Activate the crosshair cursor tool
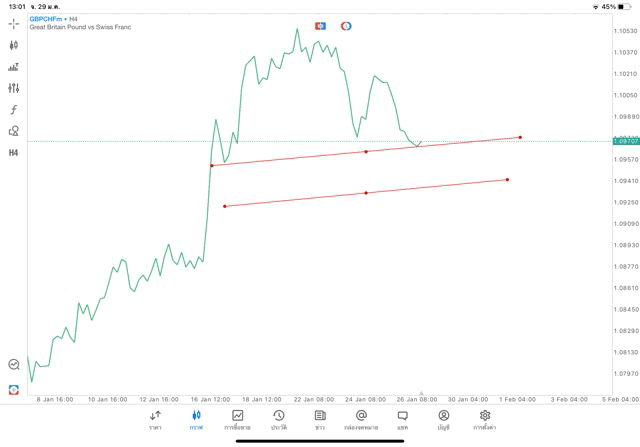 tap(14, 23)
